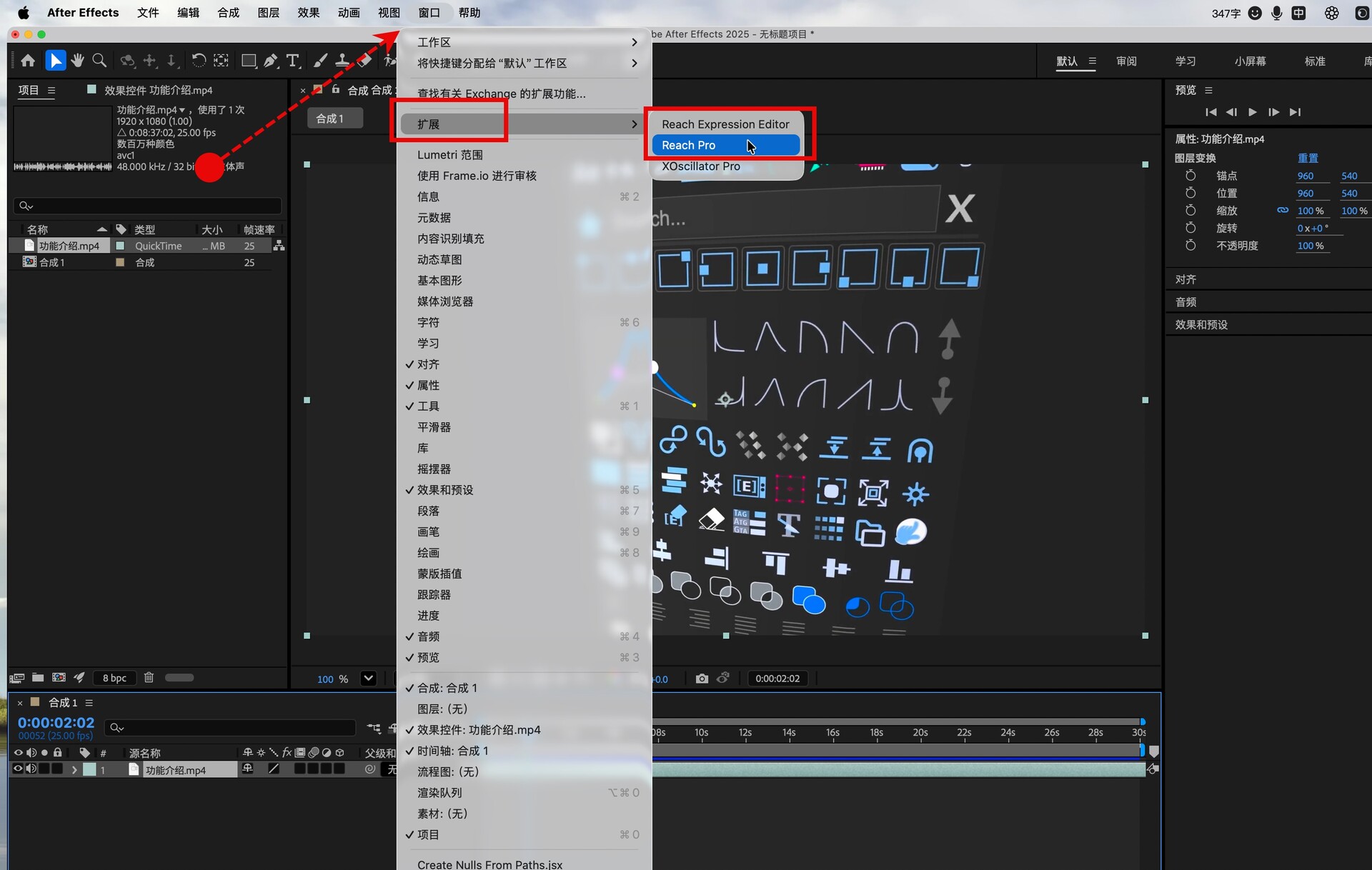Open the 效果 menu in menu bar

tap(308, 13)
